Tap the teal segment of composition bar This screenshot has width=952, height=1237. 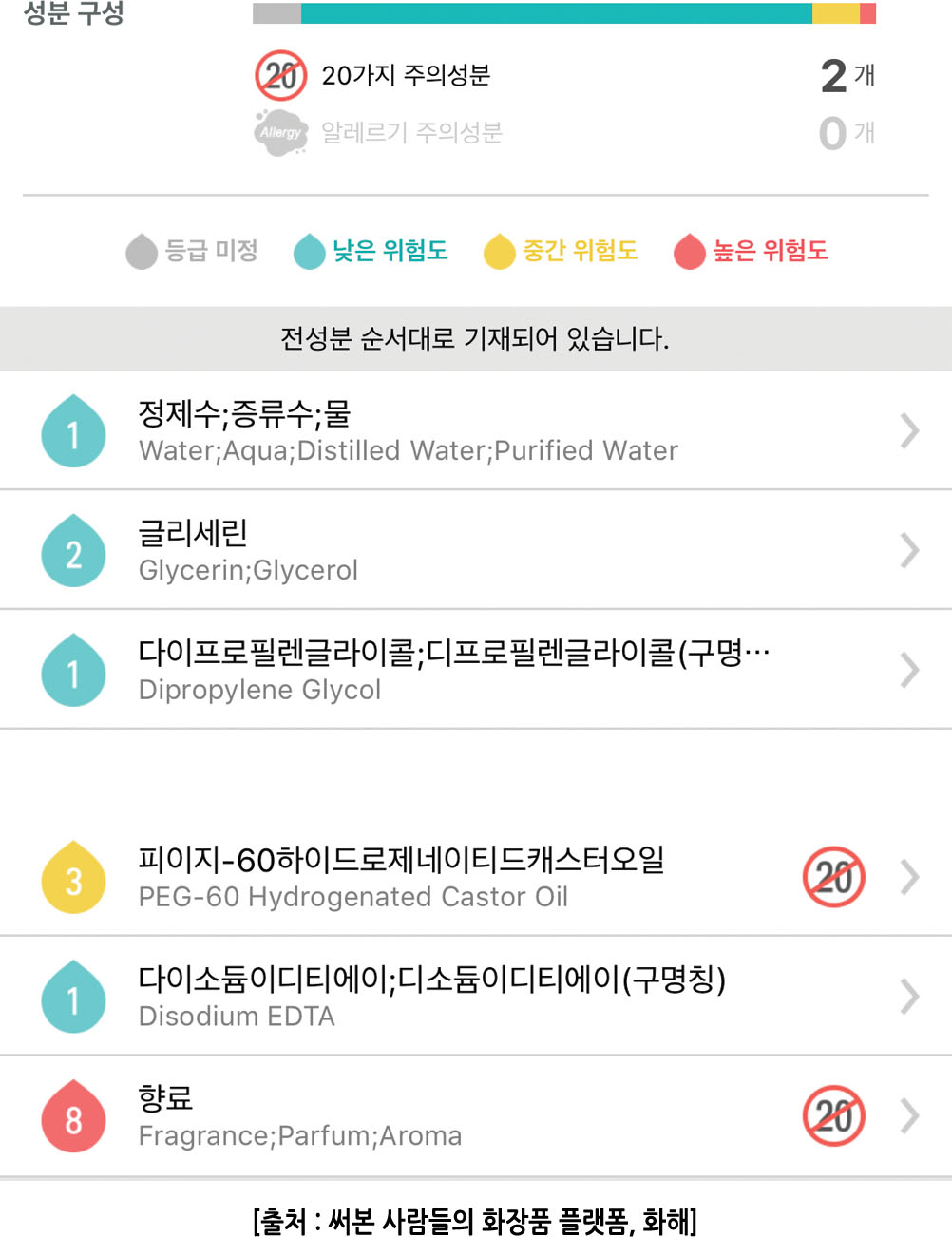(x=557, y=13)
